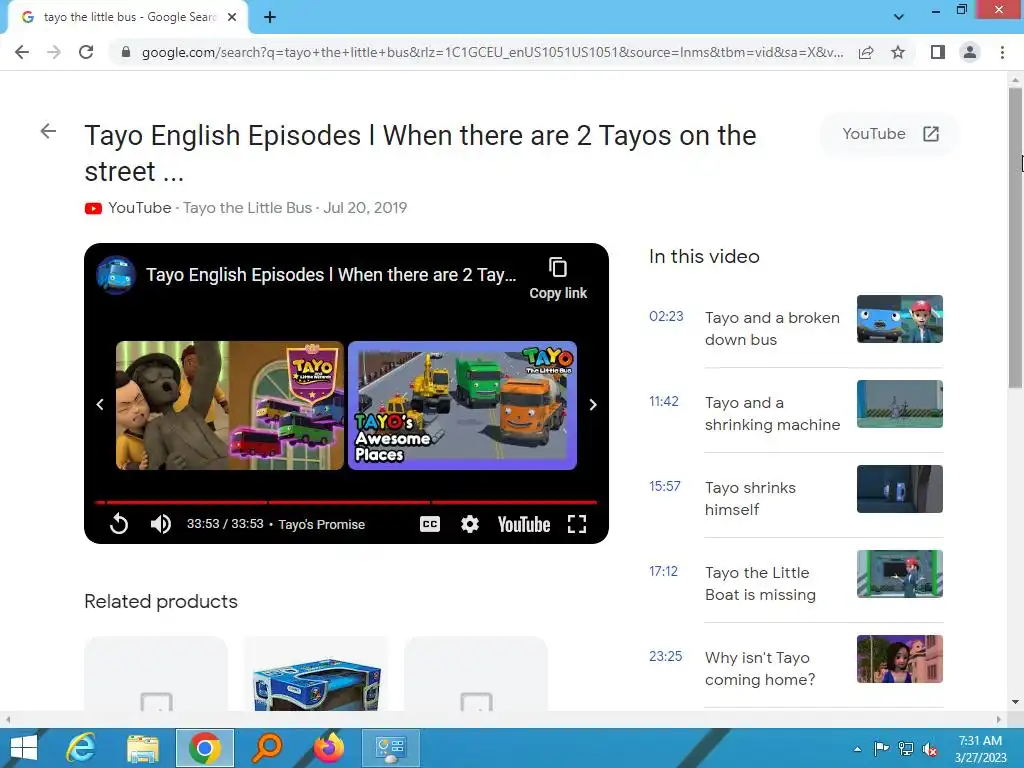Copy link of the video

558,278
